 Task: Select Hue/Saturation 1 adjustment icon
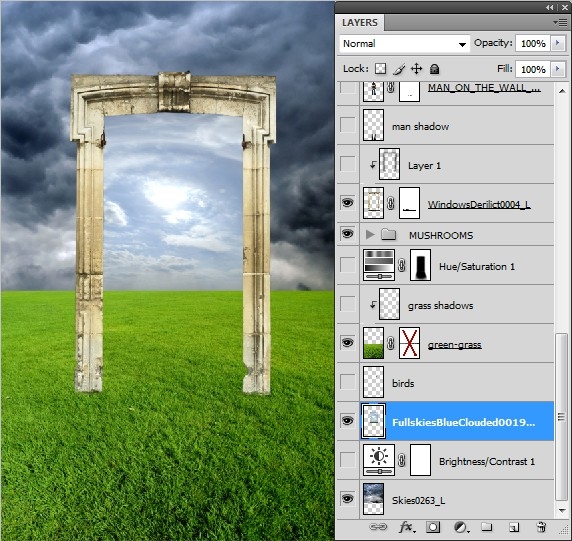[379, 265]
